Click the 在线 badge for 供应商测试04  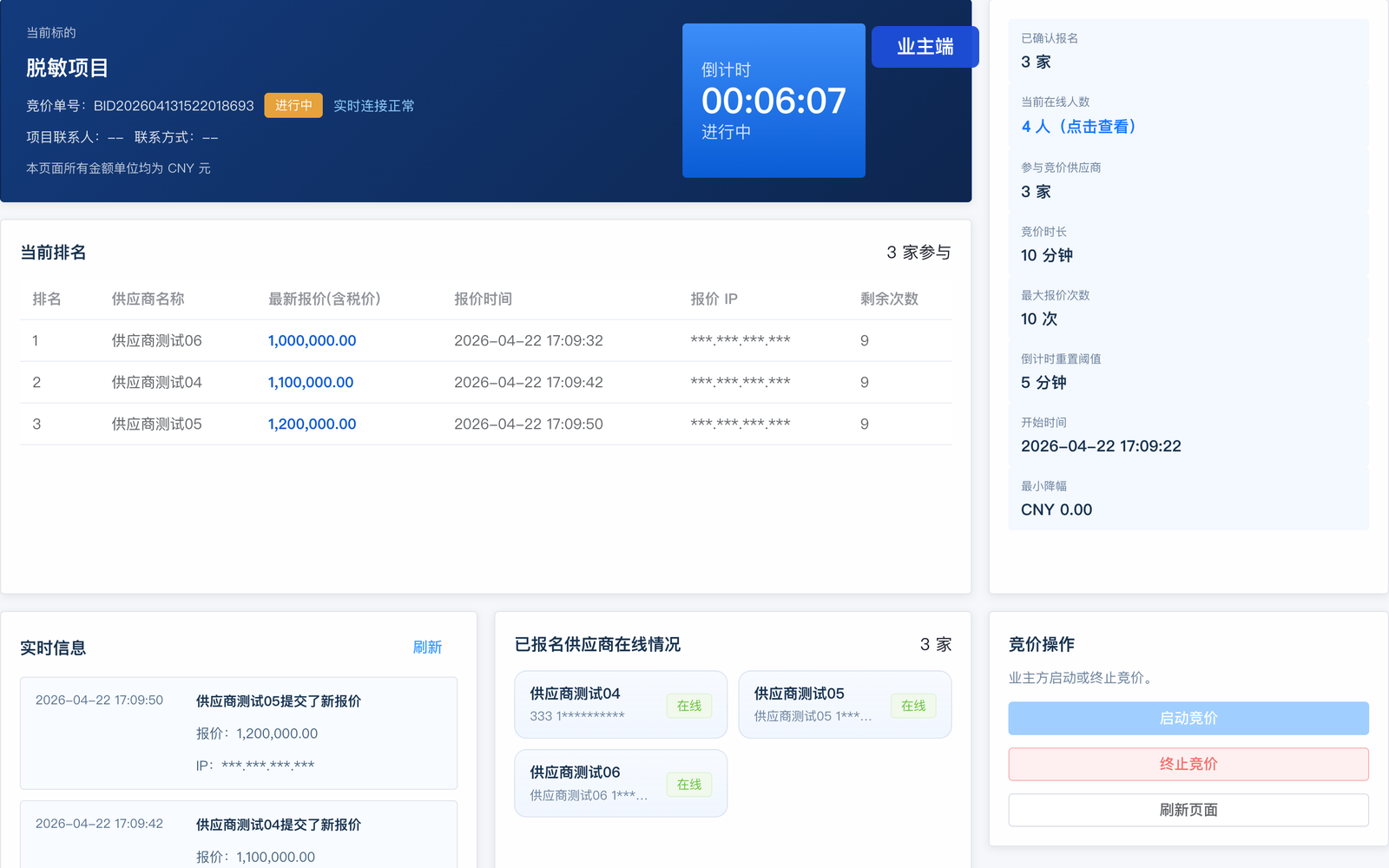(689, 706)
